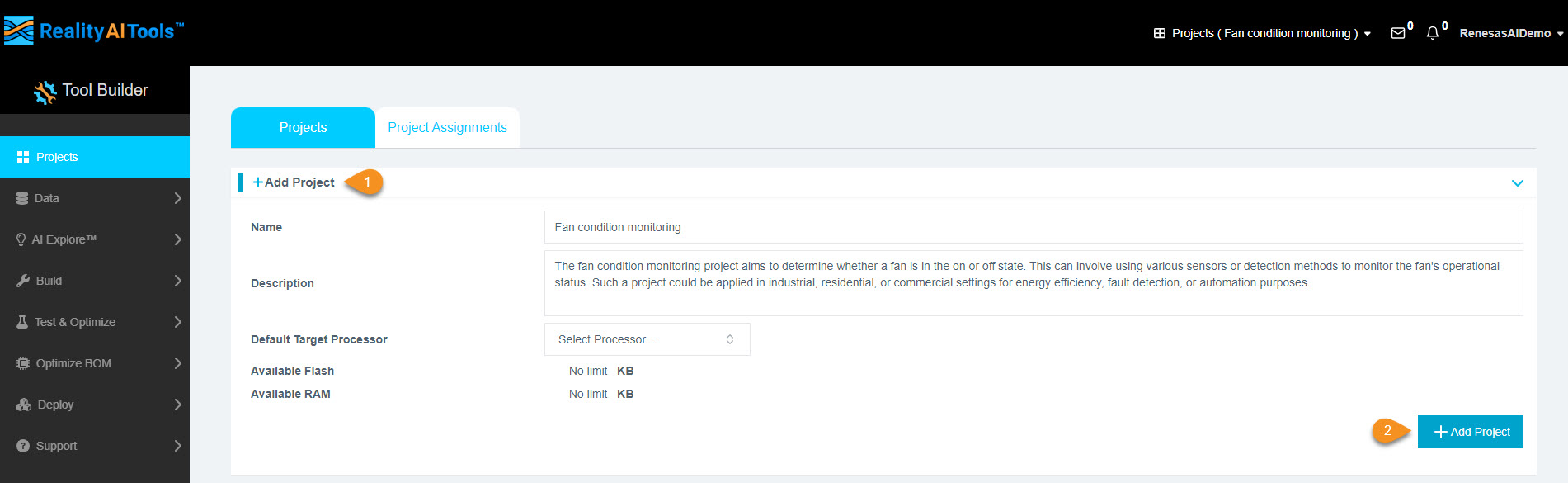This screenshot has width=1568, height=483.
Task: Click the Description label
Action: click(282, 283)
